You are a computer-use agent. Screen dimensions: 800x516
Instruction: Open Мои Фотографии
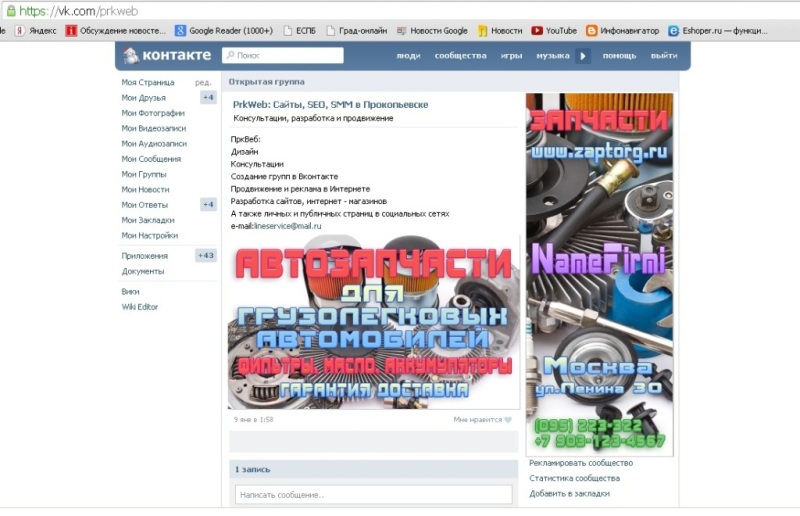pyautogui.click(x=153, y=113)
